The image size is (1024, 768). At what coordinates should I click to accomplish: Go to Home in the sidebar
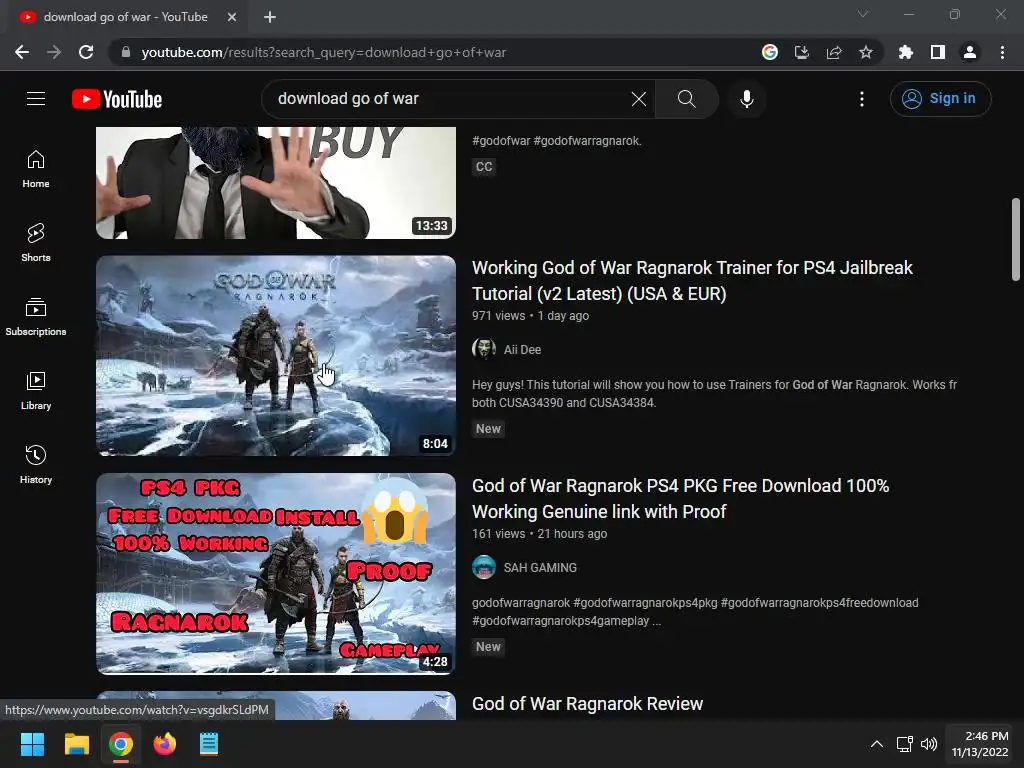pos(36,169)
